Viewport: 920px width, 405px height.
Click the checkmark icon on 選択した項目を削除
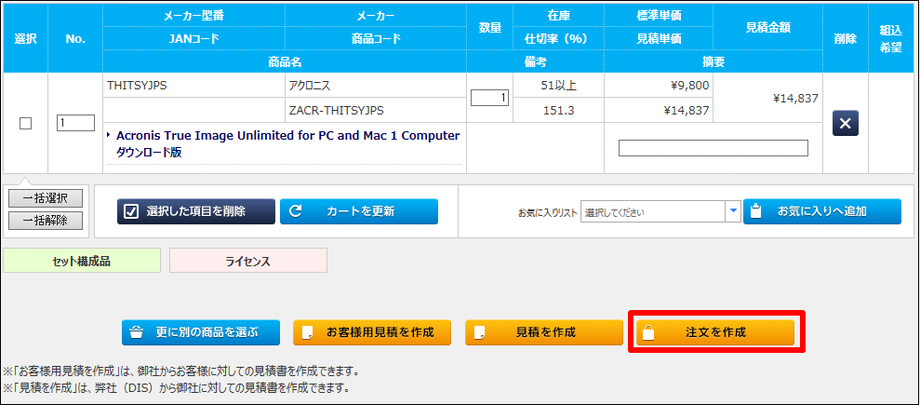pos(131,211)
